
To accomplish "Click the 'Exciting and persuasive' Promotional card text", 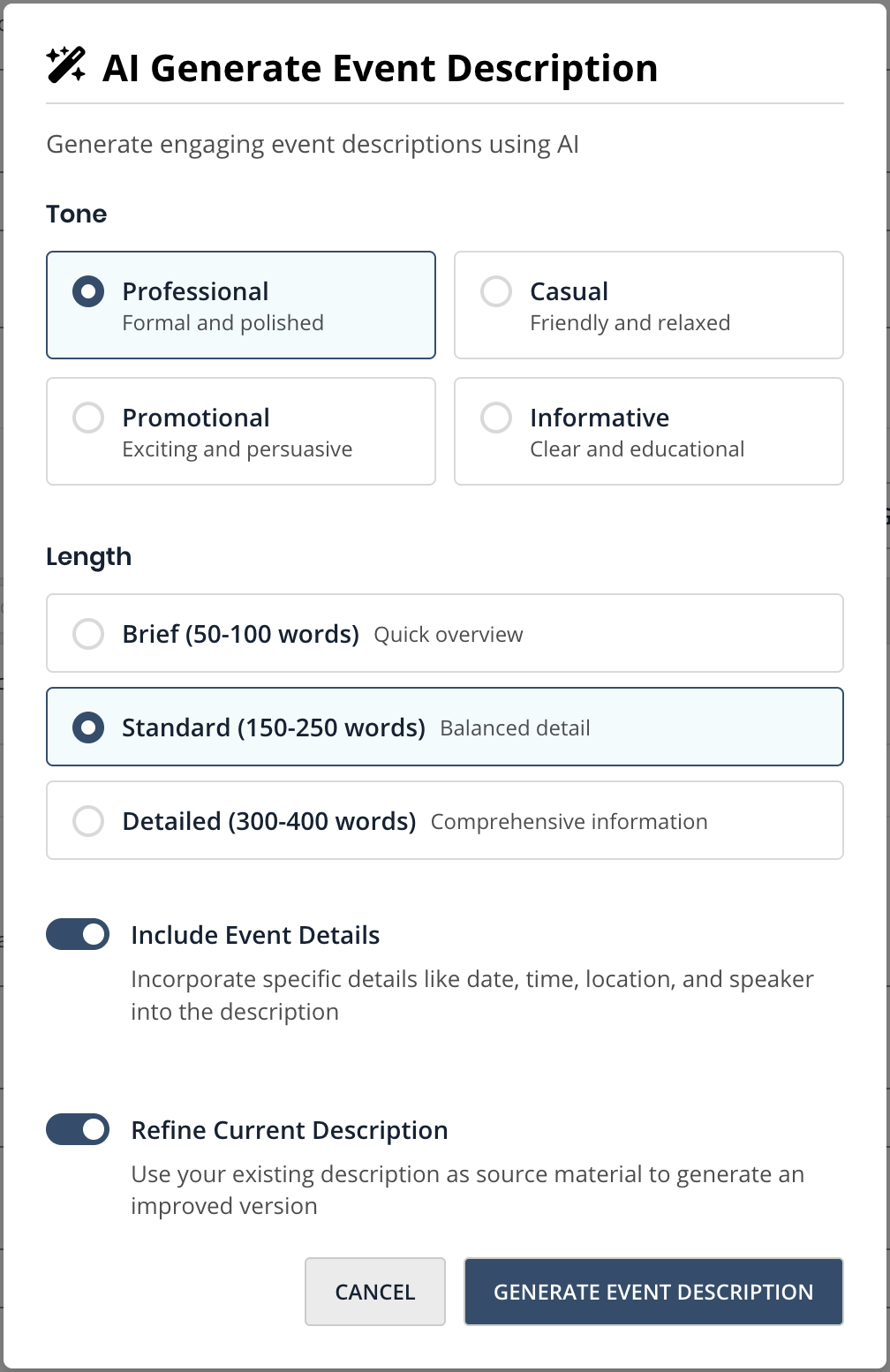I will (x=237, y=449).
